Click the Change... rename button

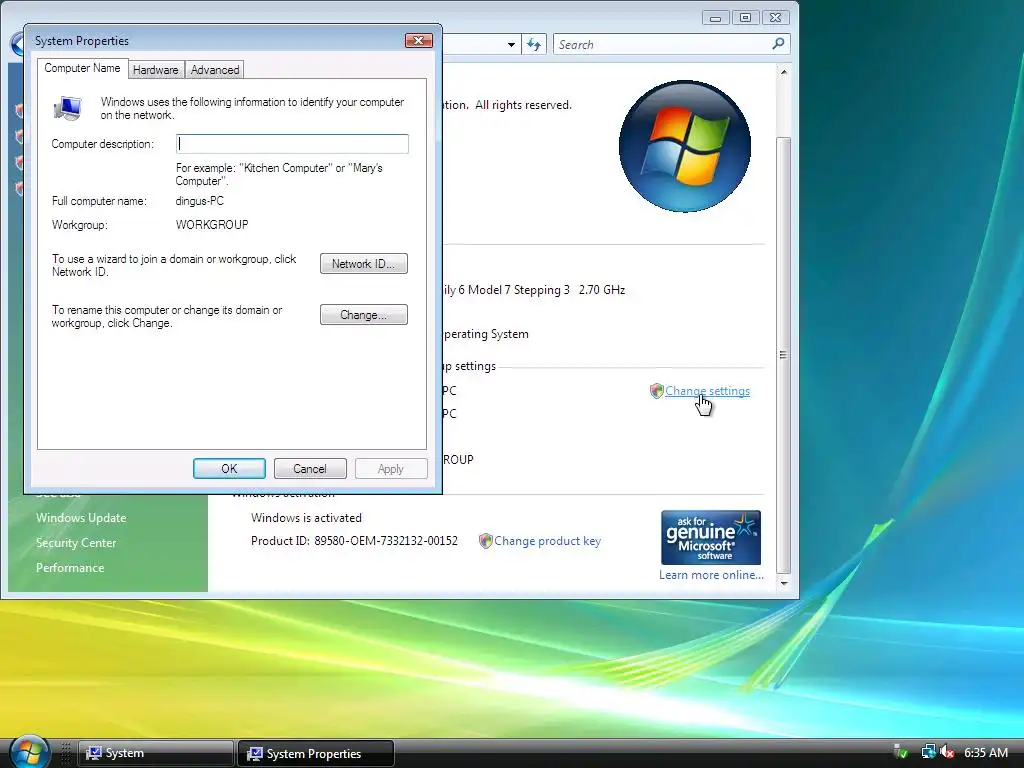click(364, 315)
